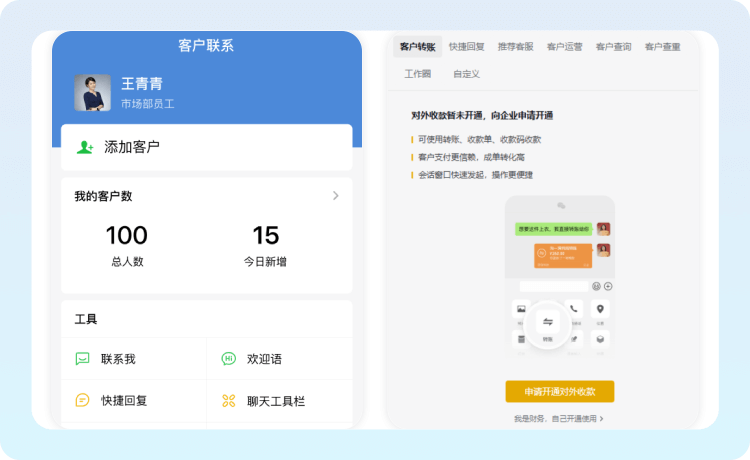Click the green 添加客户 person icon
The width and height of the screenshot is (750, 460).
point(85,147)
